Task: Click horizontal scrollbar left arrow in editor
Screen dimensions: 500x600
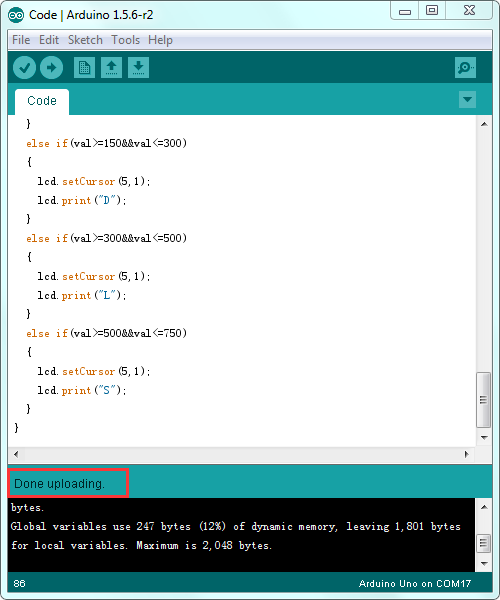Action: 16,454
